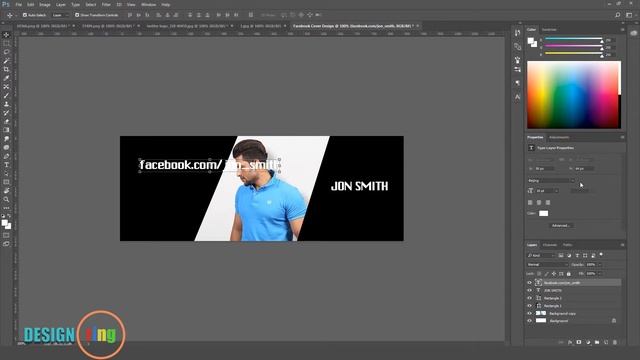The image size is (640, 360).
Task: Open Auto-Select Layer dropdown
Action: point(60,15)
